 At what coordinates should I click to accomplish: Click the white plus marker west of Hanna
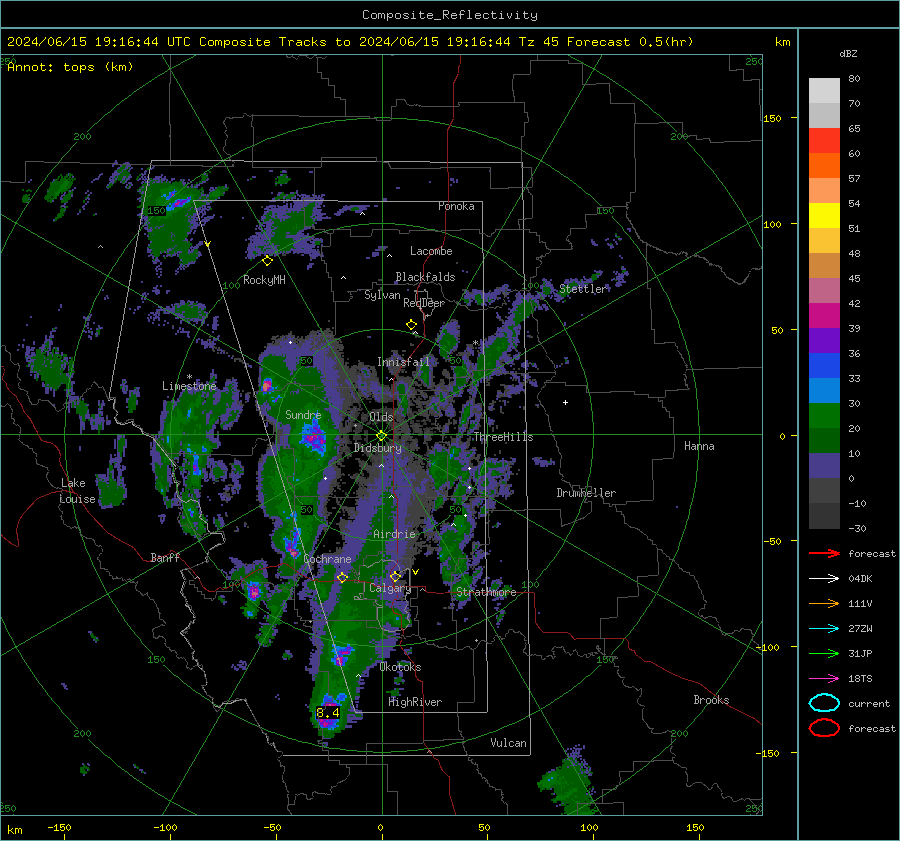coord(565,402)
